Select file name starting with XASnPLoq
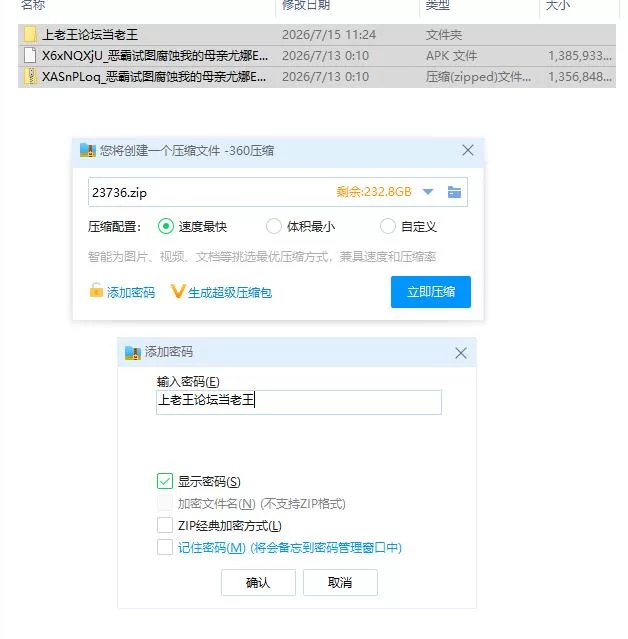This screenshot has height=639, width=628. click(x=154, y=77)
